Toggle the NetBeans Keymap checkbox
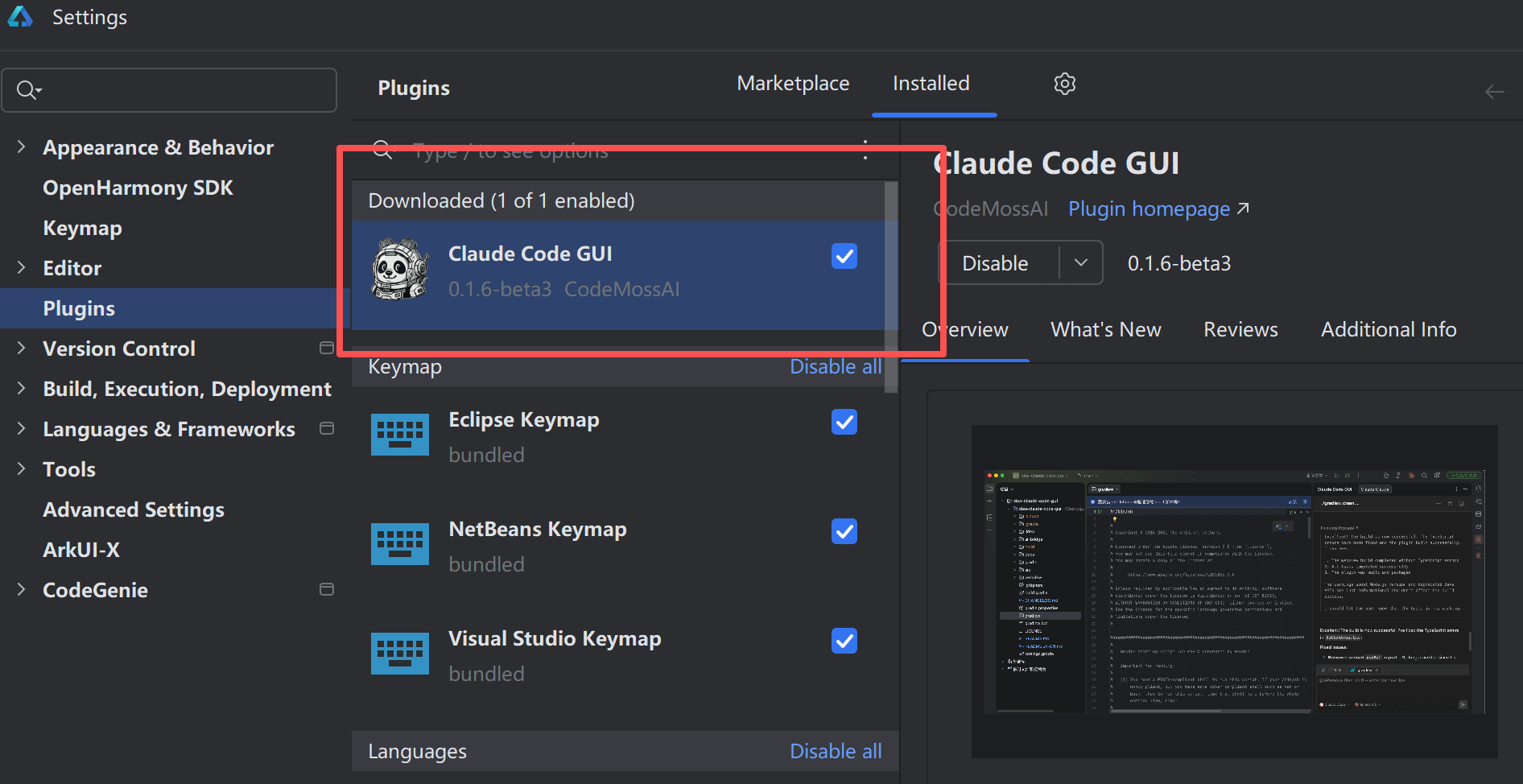 pos(844,531)
